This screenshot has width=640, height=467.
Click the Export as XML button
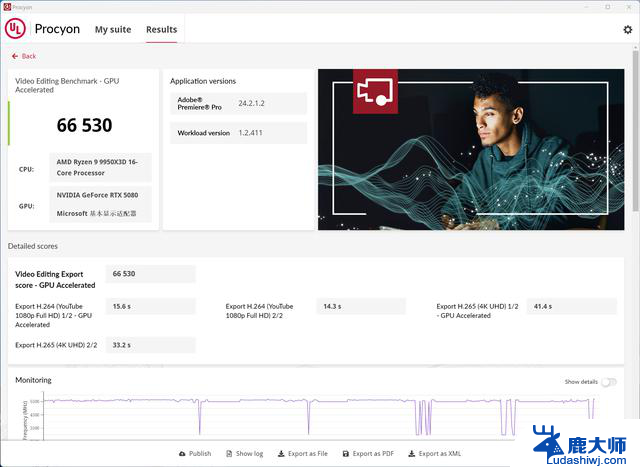[435, 454]
